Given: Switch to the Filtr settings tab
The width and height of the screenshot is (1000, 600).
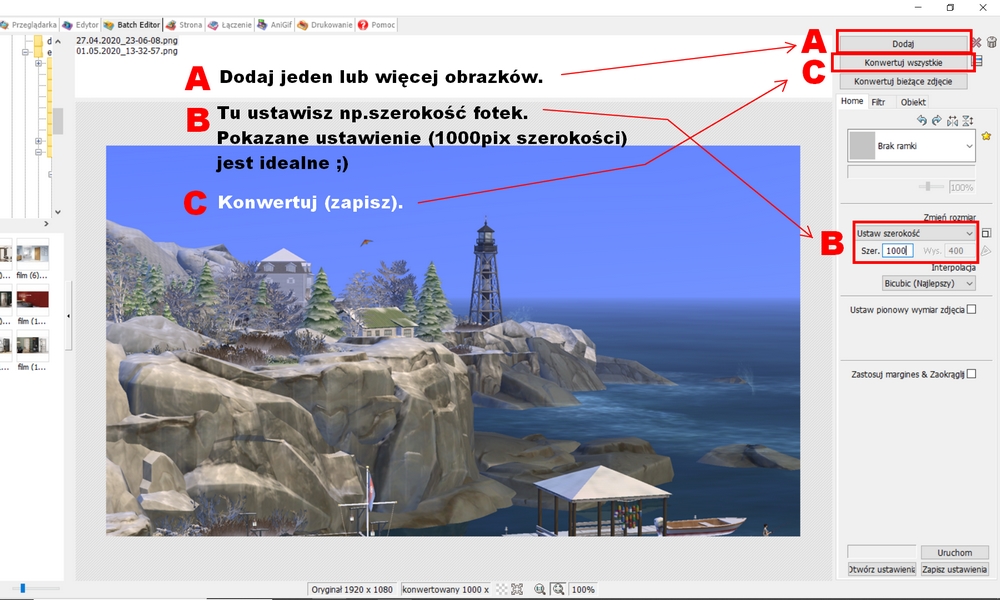Looking at the screenshot, I should point(878,102).
